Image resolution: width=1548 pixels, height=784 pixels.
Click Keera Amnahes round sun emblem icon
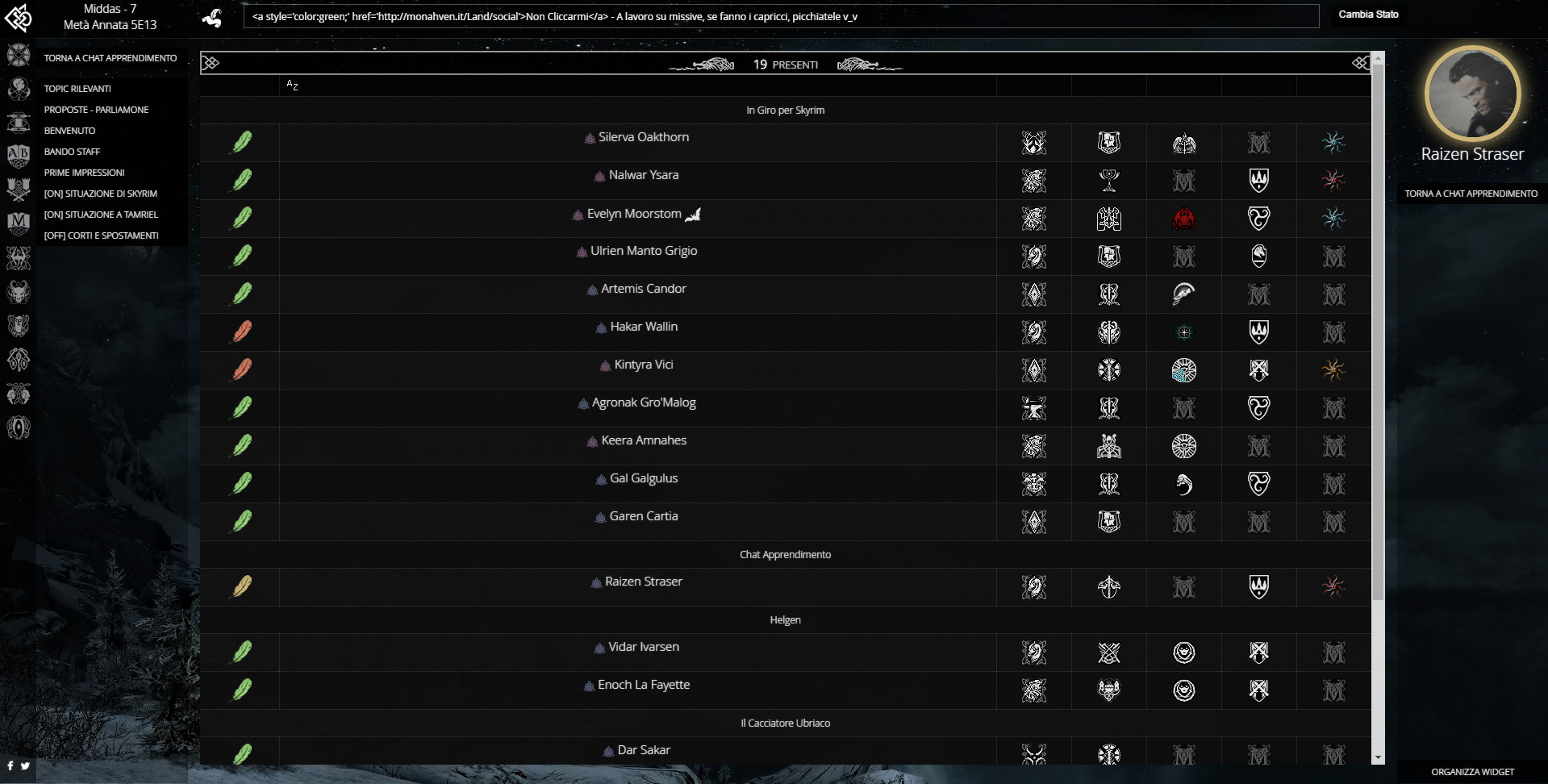(1183, 446)
